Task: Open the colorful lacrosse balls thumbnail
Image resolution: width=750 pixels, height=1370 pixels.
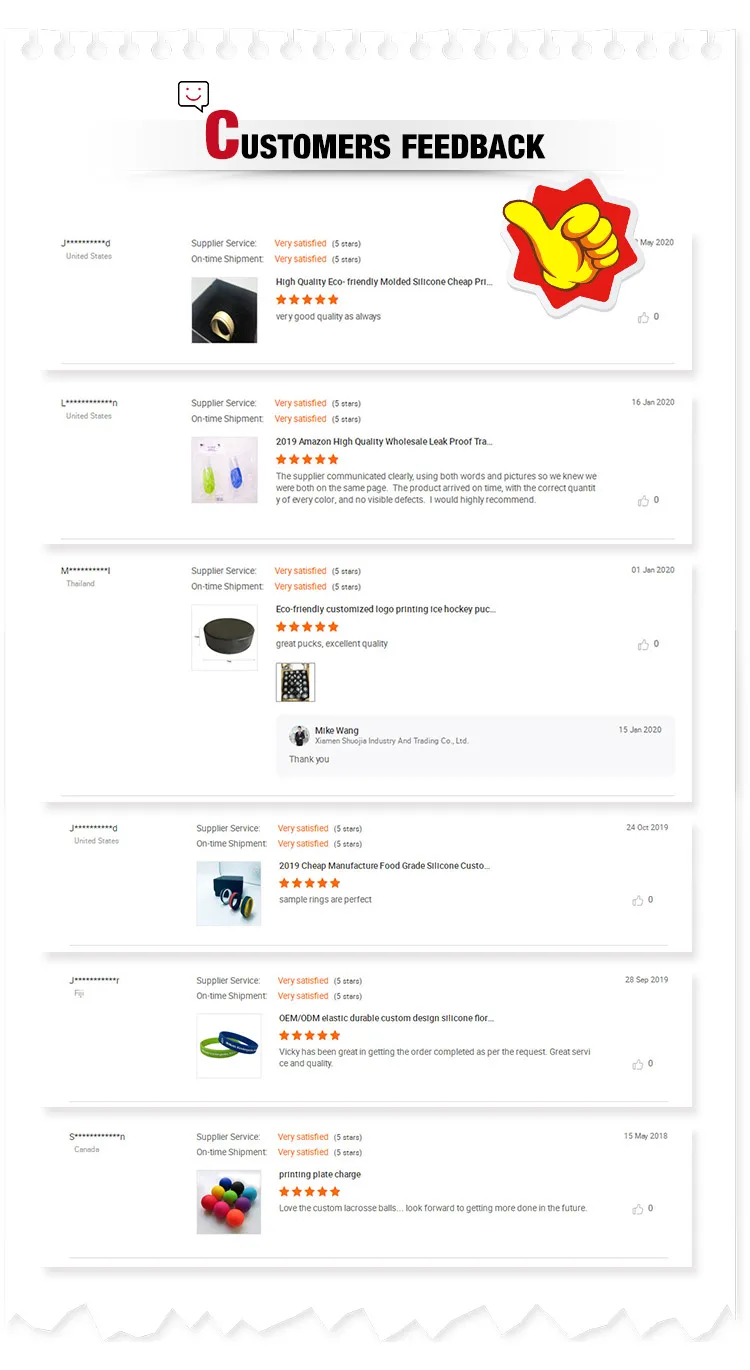Action: click(228, 1201)
